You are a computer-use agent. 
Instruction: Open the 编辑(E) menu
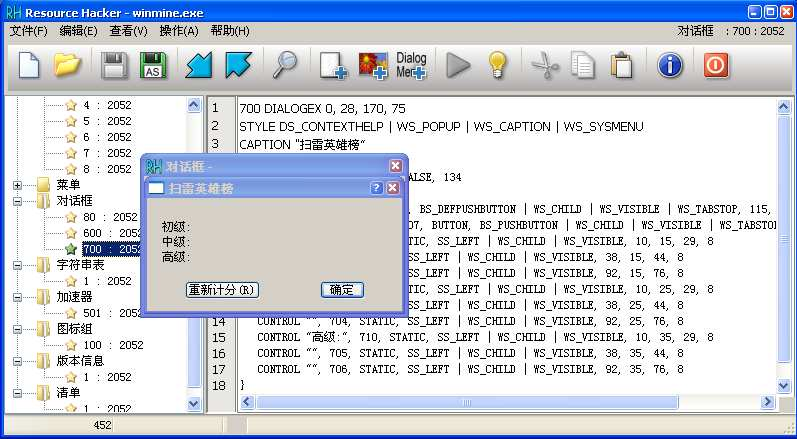tap(78, 31)
